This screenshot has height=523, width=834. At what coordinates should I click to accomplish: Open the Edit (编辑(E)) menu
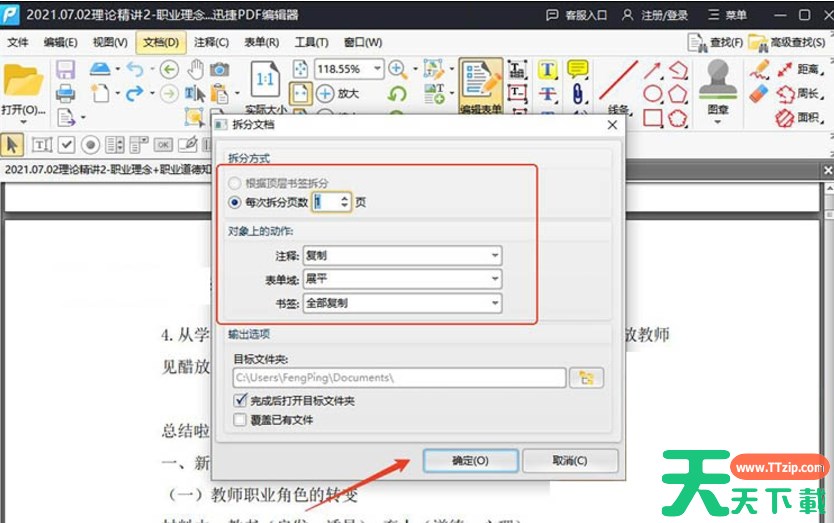click(60, 43)
